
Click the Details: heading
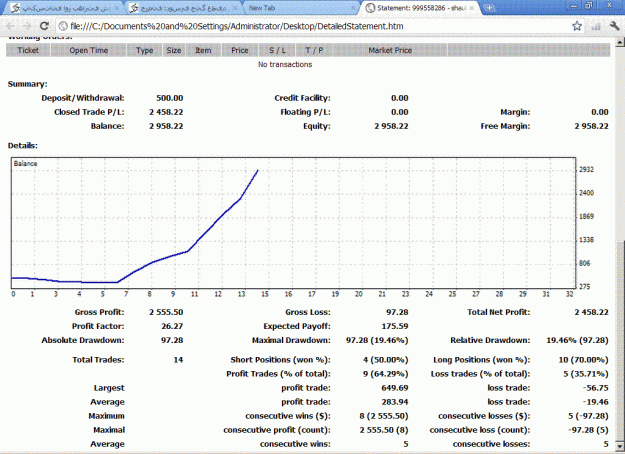[23, 145]
